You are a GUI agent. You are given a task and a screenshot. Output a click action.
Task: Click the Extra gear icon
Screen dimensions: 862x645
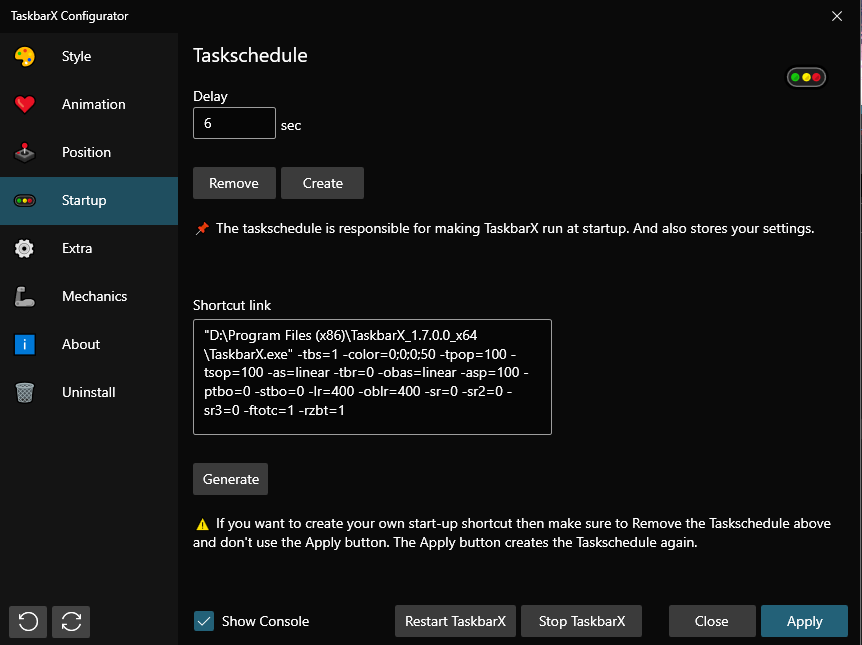24,249
